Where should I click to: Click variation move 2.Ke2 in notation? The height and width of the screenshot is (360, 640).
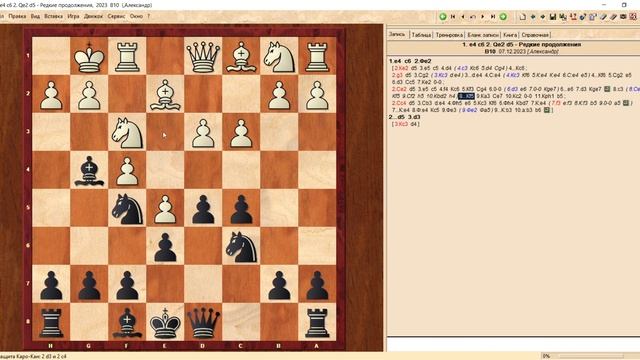click(x=400, y=68)
